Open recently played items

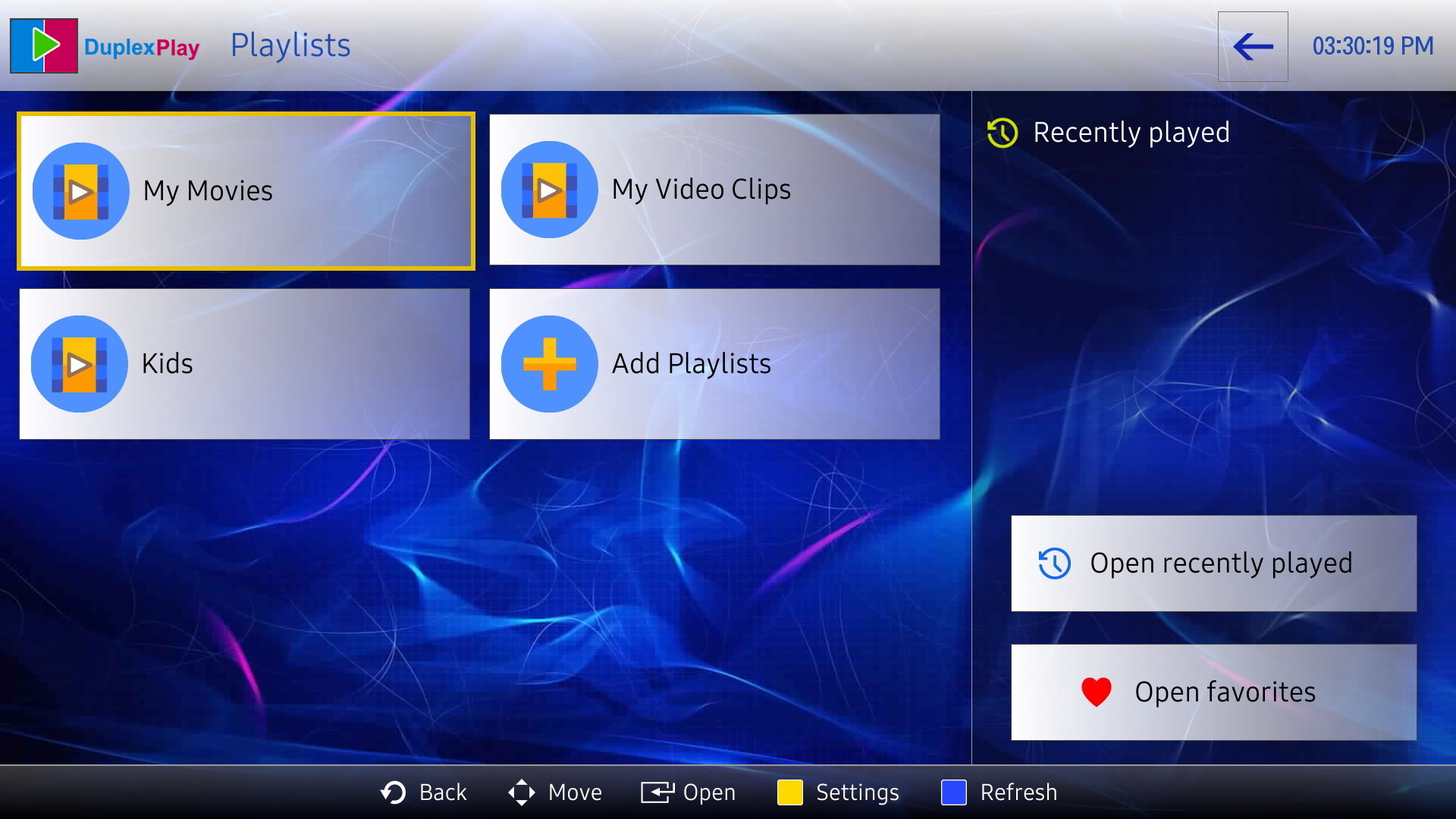[x=1213, y=563]
